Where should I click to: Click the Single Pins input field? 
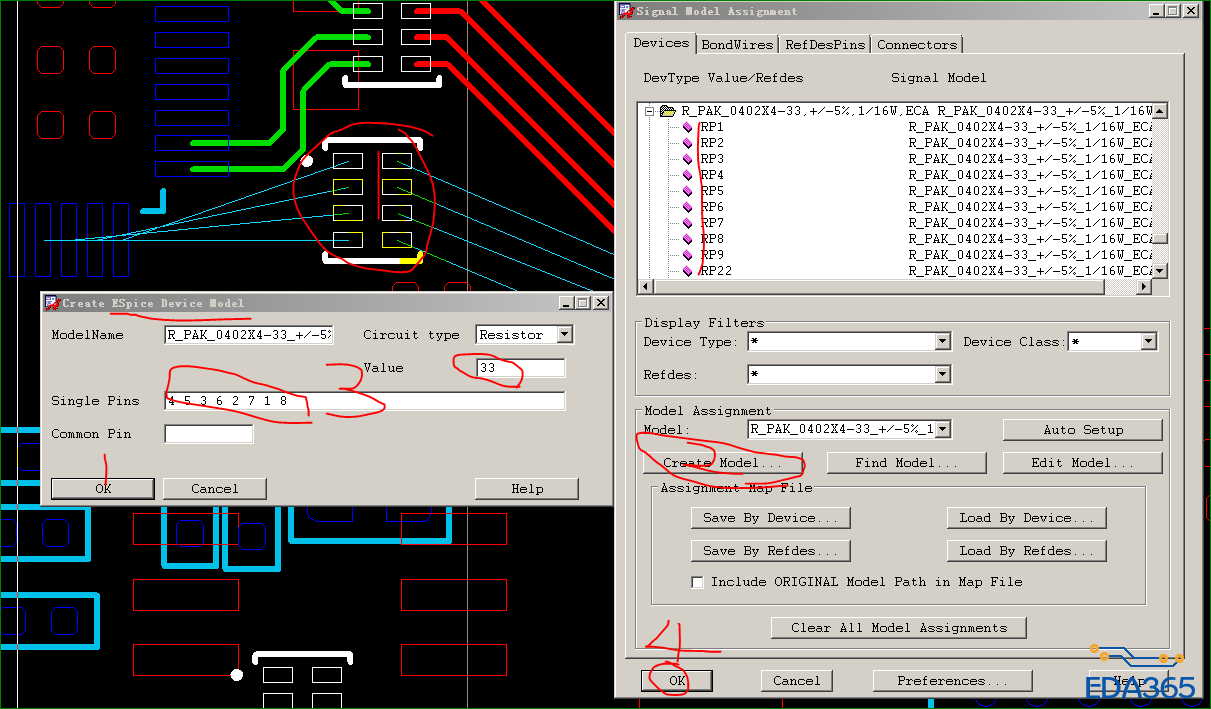point(365,401)
